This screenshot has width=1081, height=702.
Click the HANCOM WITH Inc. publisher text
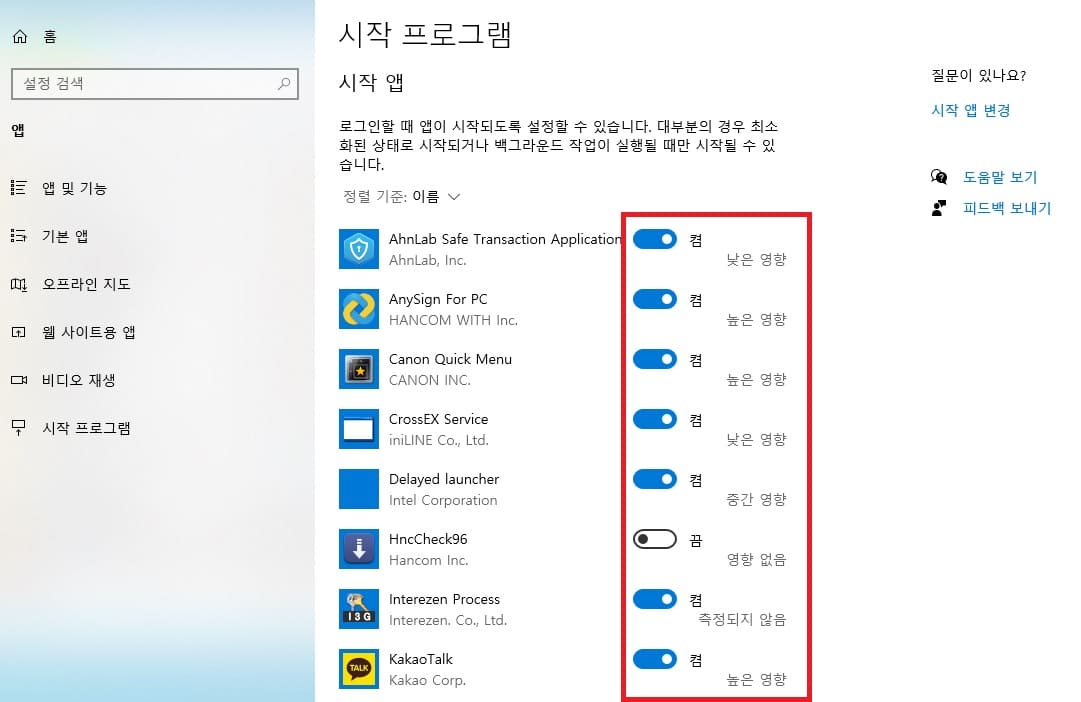(x=453, y=320)
